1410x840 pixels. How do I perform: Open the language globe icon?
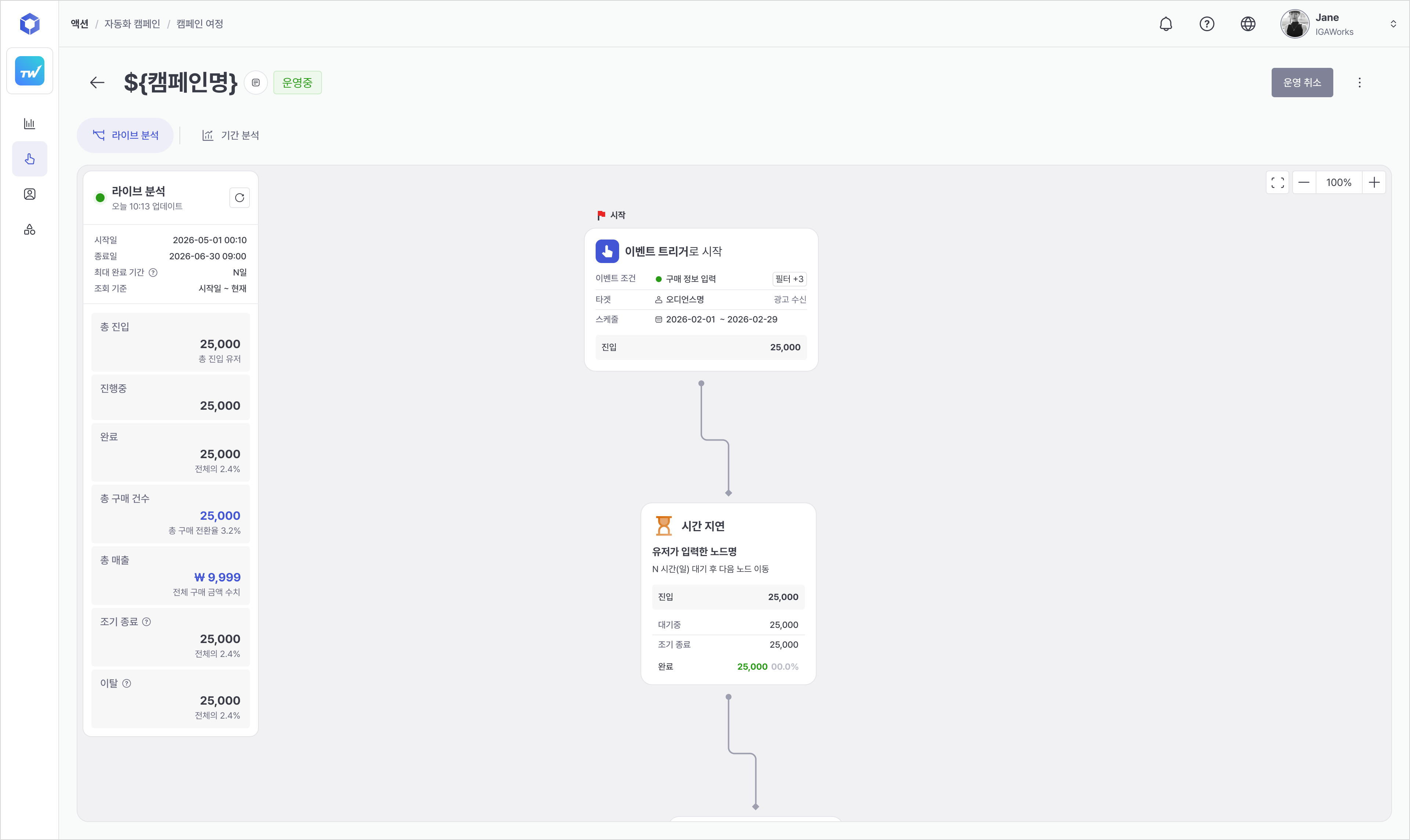[x=1248, y=24]
